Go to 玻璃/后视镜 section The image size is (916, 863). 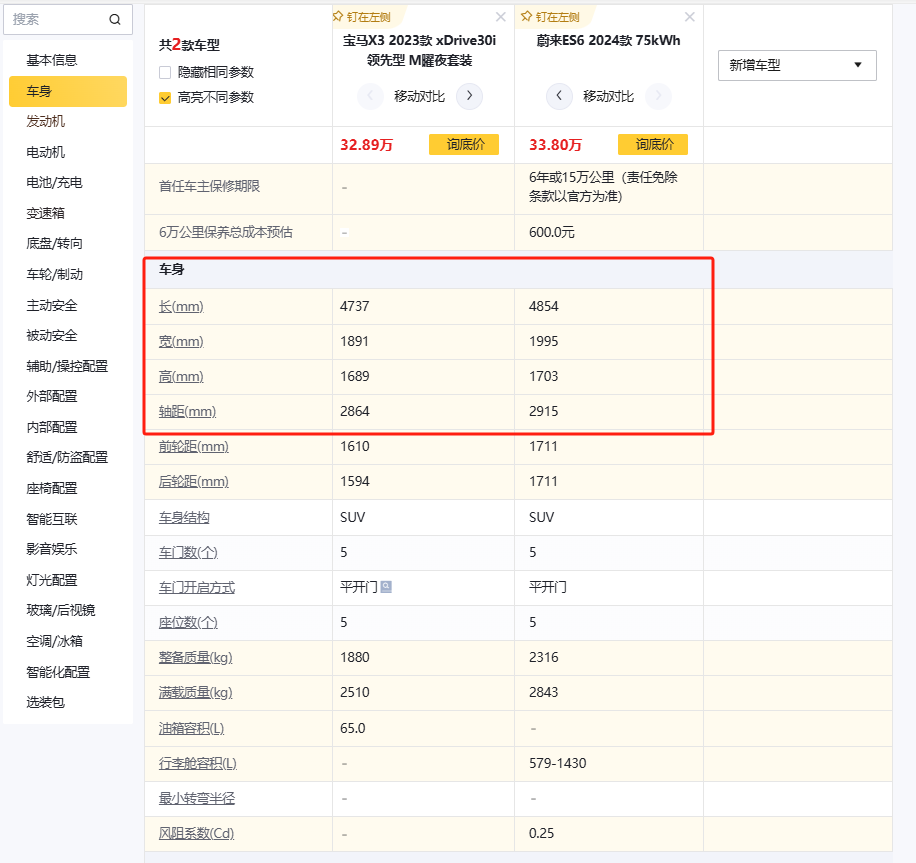click(x=61, y=610)
